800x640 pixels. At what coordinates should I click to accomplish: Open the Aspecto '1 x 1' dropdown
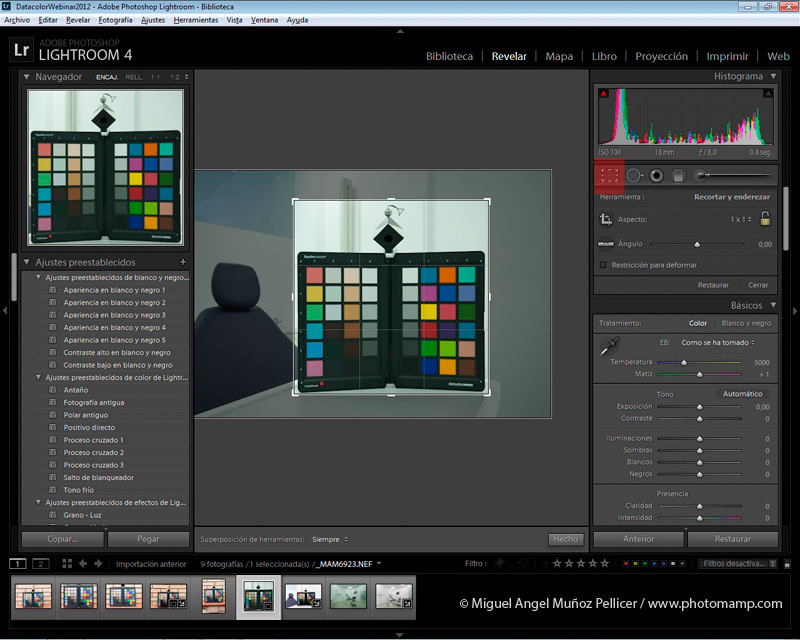tap(741, 219)
